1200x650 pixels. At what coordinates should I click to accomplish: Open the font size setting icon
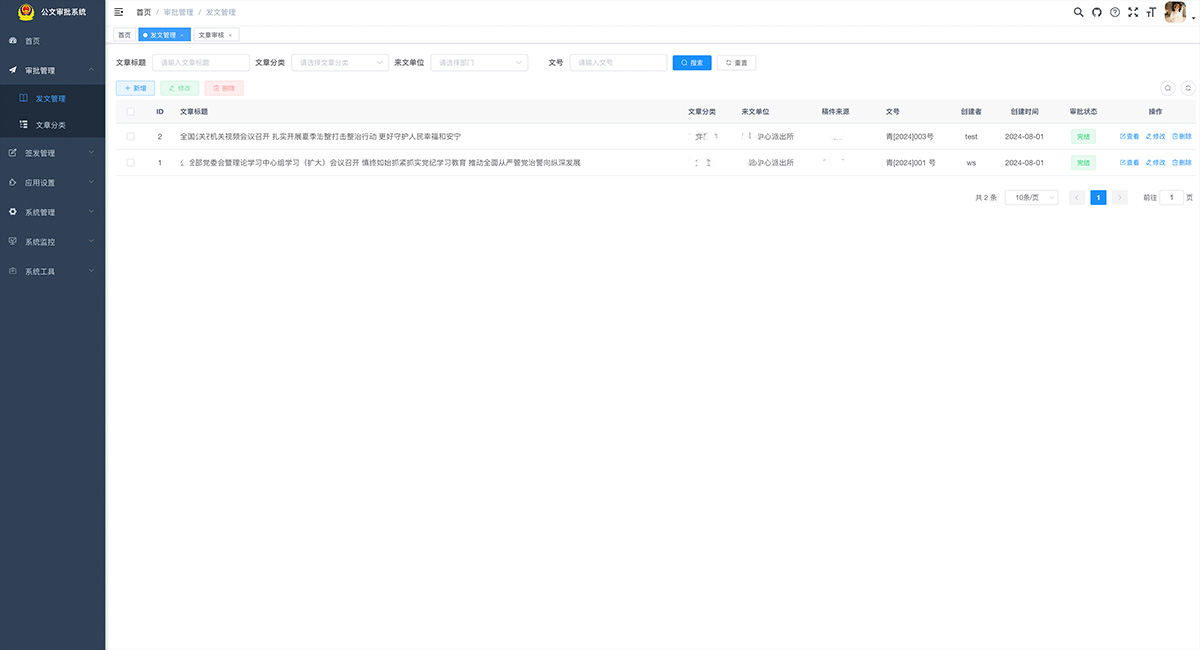pos(1151,12)
